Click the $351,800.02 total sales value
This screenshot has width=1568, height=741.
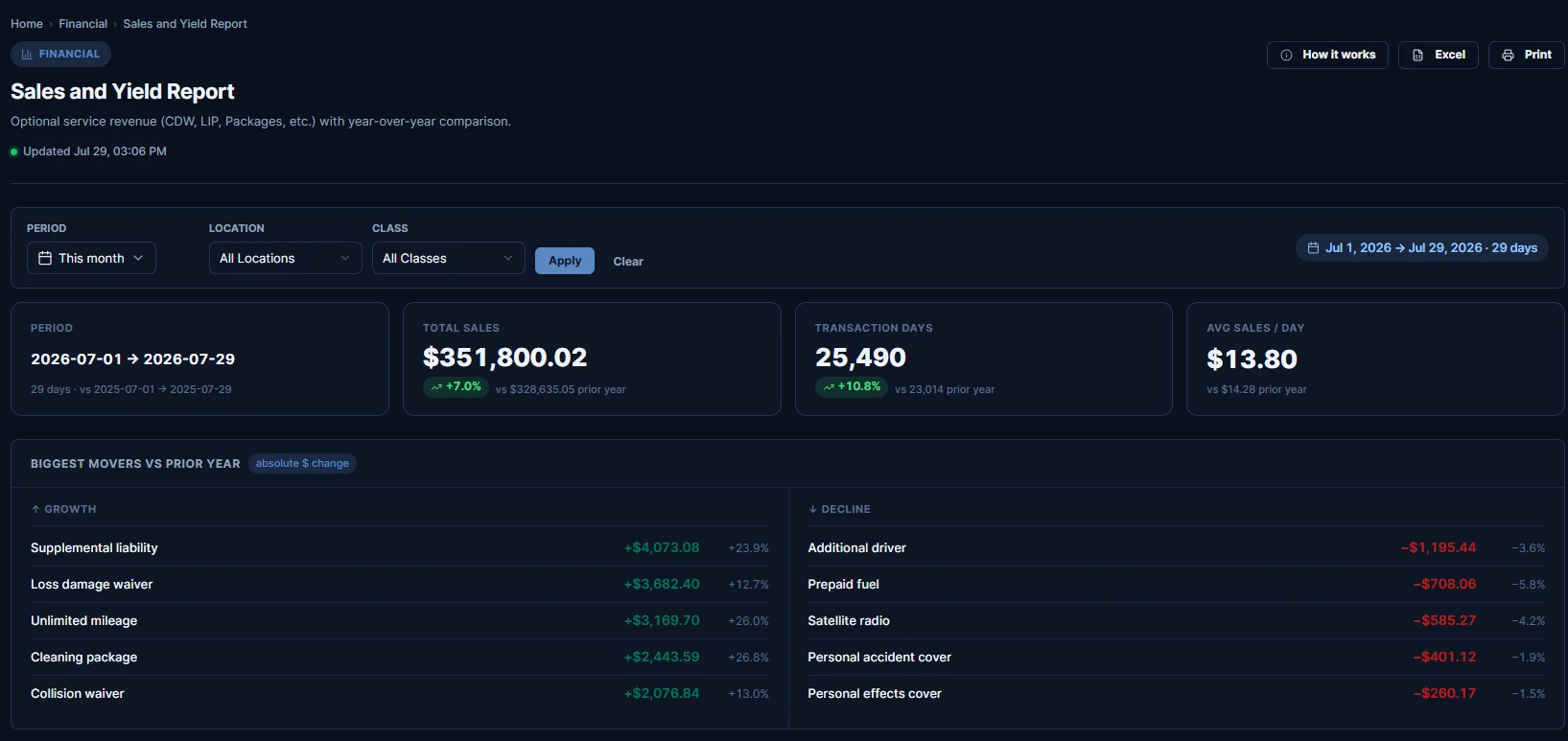point(504,358)
